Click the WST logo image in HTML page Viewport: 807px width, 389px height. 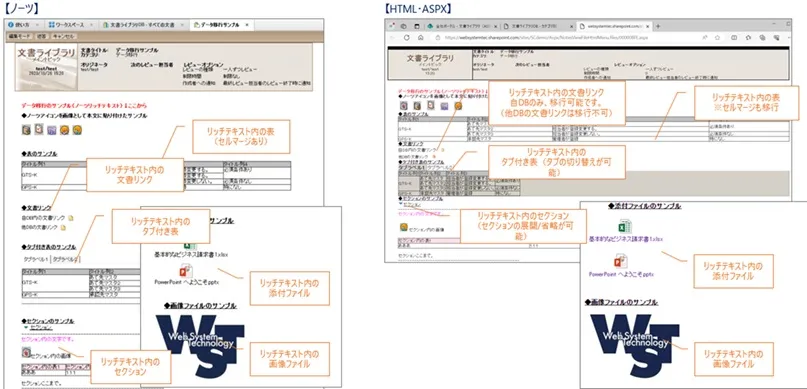point(634,346)
